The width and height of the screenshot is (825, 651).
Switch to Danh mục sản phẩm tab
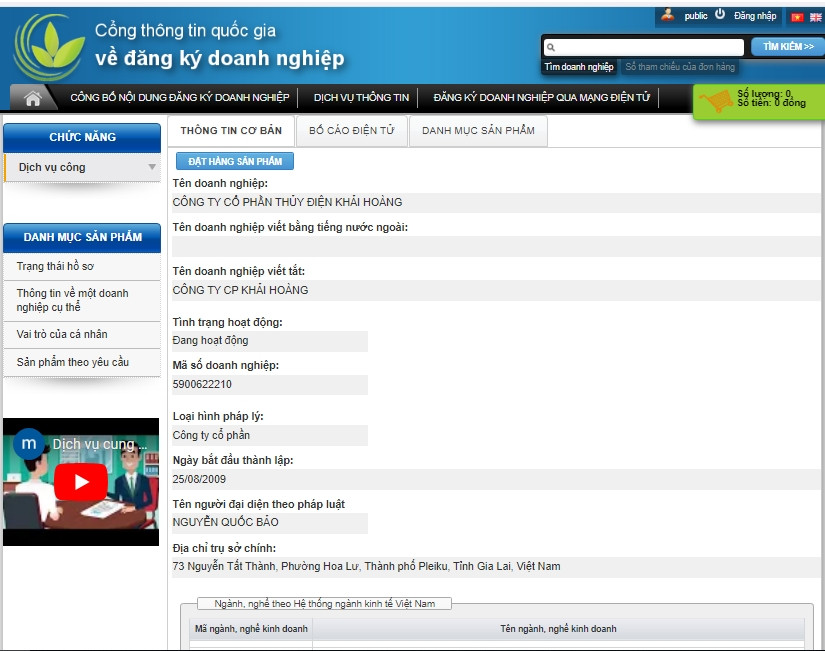(x=478, y=131)
